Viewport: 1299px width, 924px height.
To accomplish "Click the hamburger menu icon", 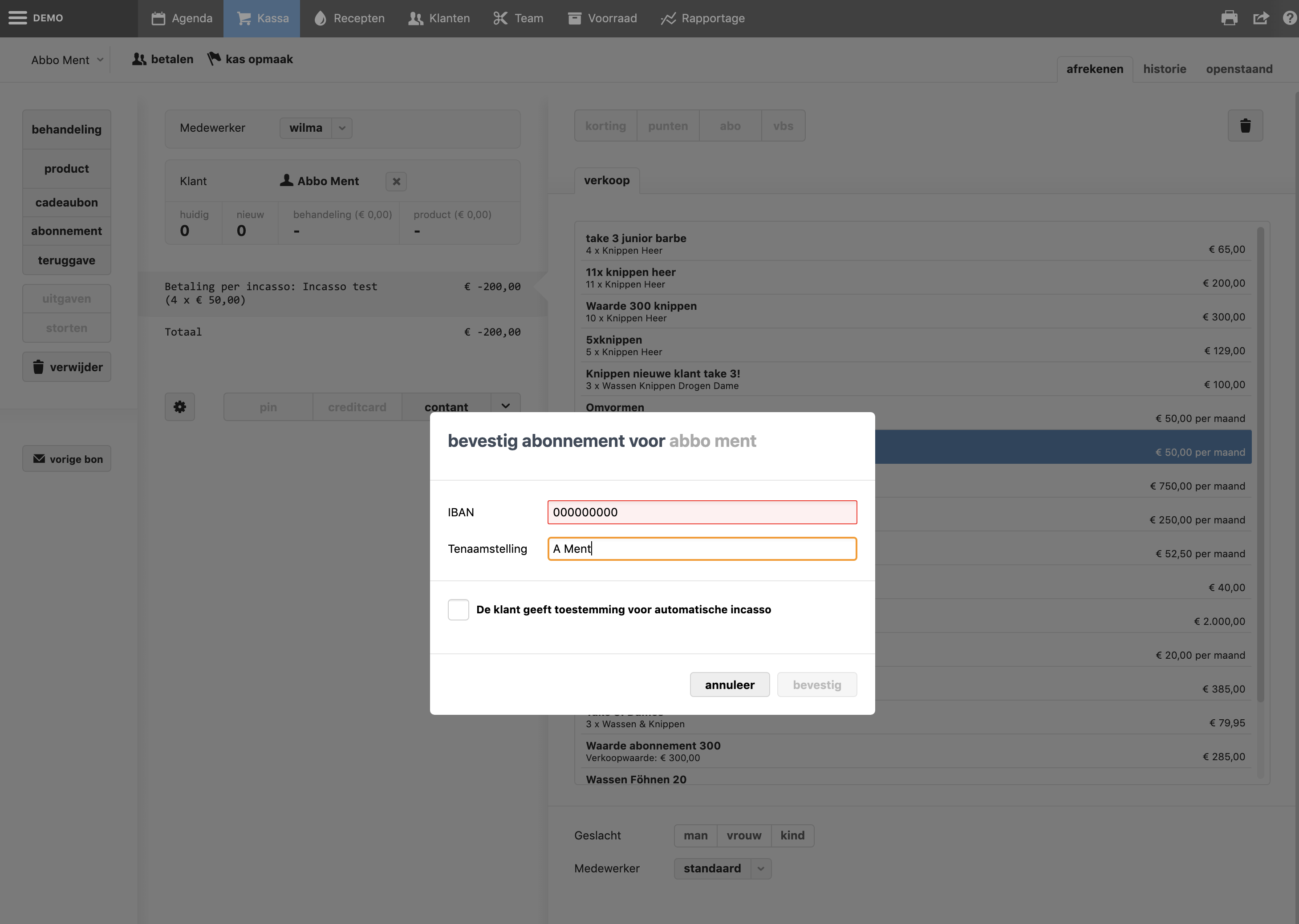I will 18,18.
